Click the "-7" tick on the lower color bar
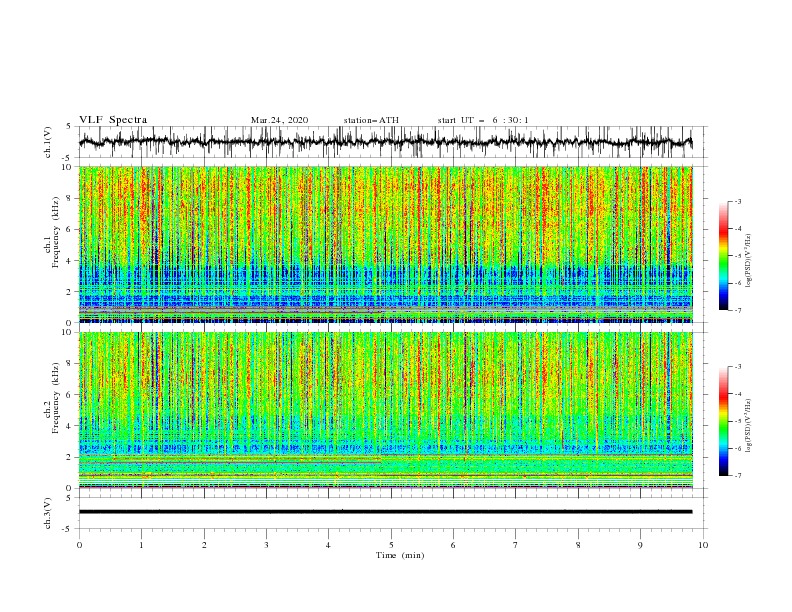792x612 pixels. tap(737, 476)
